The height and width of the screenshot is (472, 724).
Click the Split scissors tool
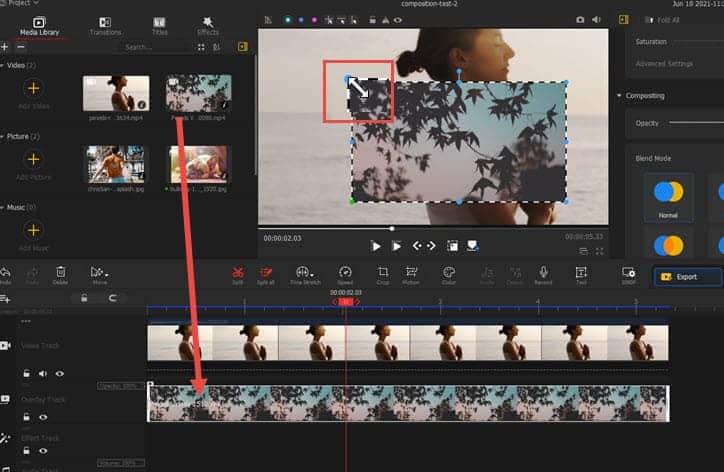(238, 274)
